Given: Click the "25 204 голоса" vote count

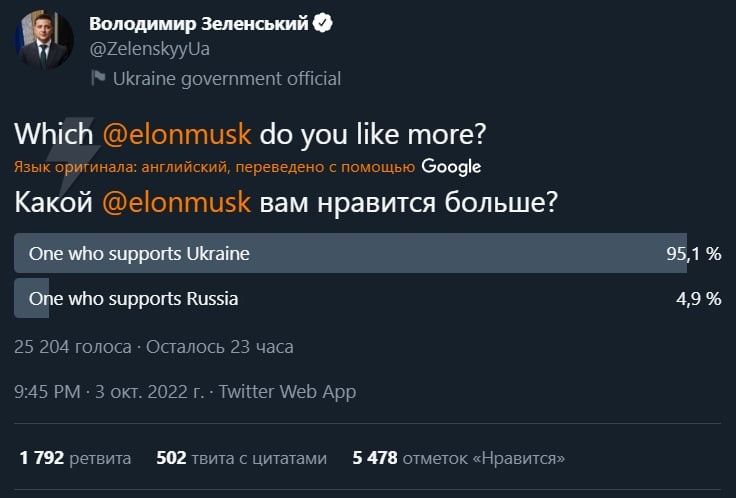Looking at the screenshot, I should tap(73, 347).
